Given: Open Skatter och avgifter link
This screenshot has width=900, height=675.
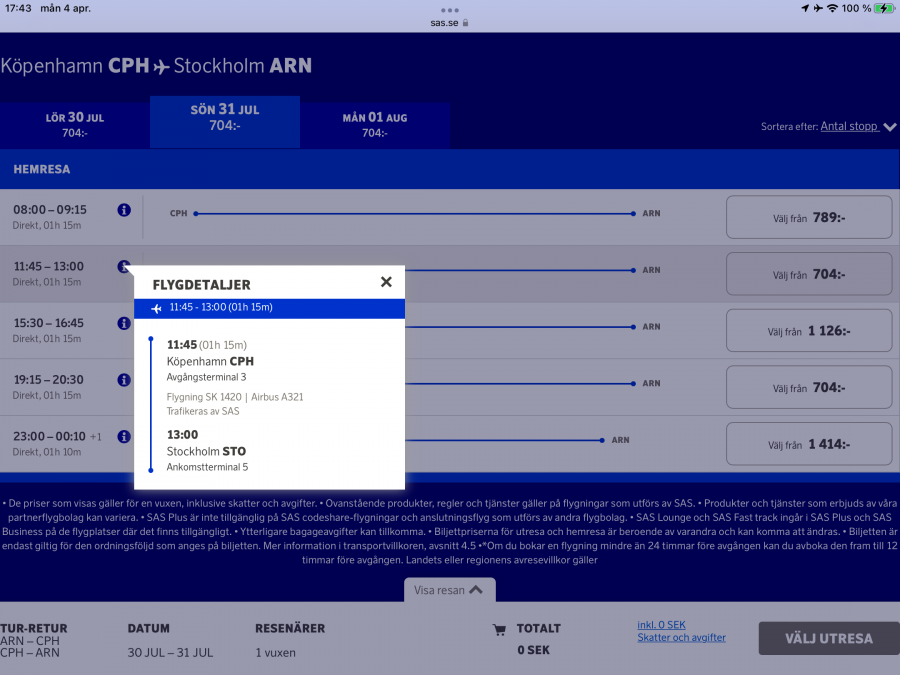Looking at the screenshot, I should coord(681,638).
